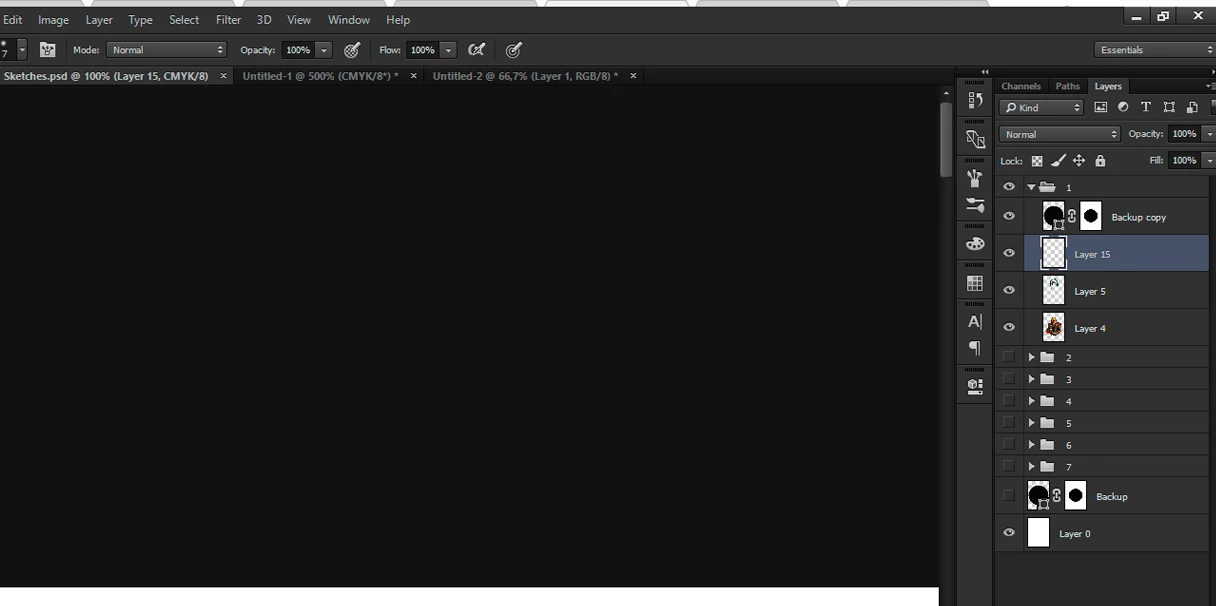This screenshot has height=606, width=1216.
Task: Open the History panel icon
Action: [975, 100]
